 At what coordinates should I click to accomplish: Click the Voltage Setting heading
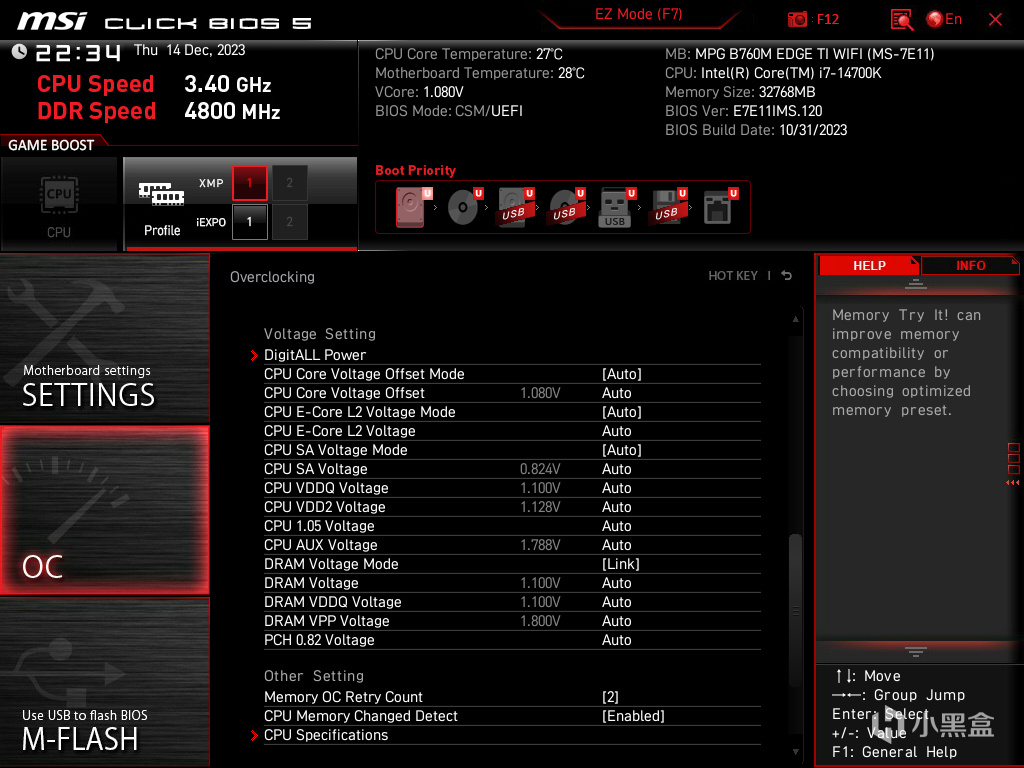pyautogui.click(x=320, y=334)
